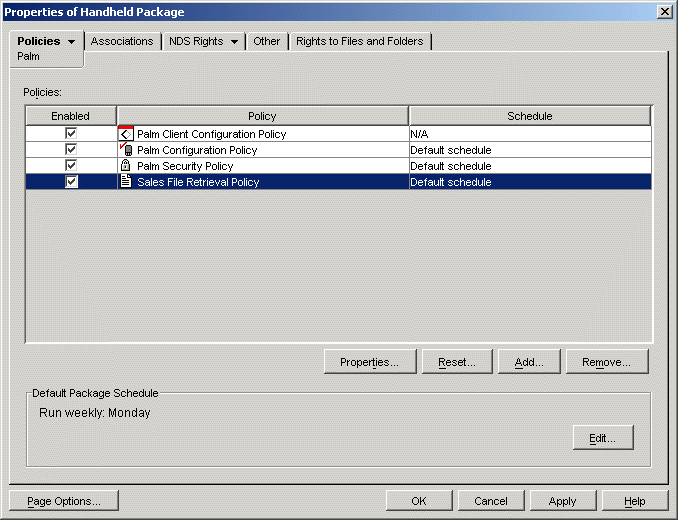Select the Palm Security Policy row text
678x520 pixels.
point(185,166)
